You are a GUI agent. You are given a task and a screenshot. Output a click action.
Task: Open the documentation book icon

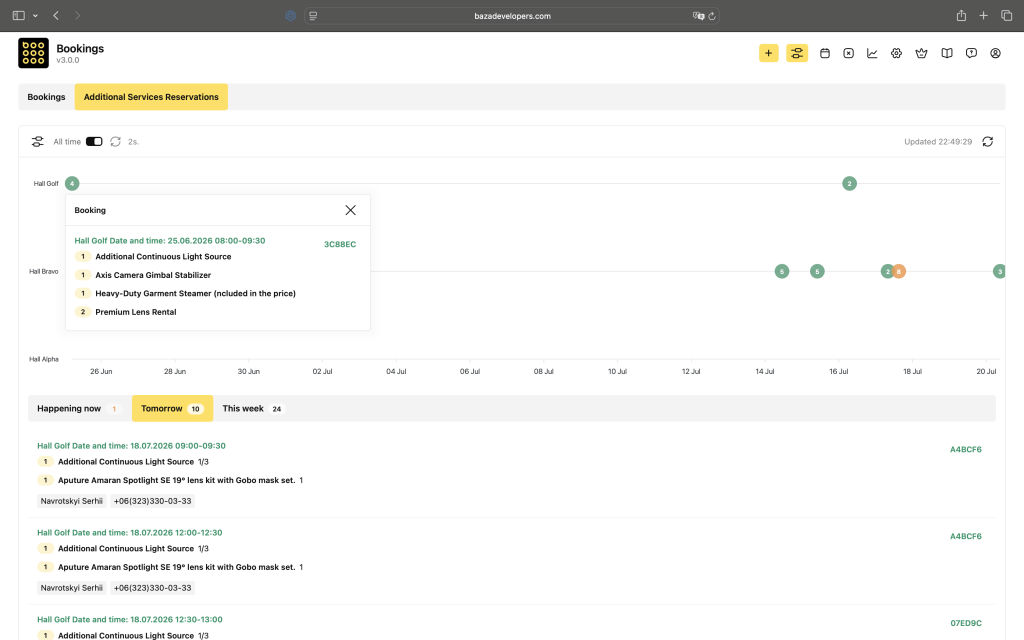coord(946,54)
